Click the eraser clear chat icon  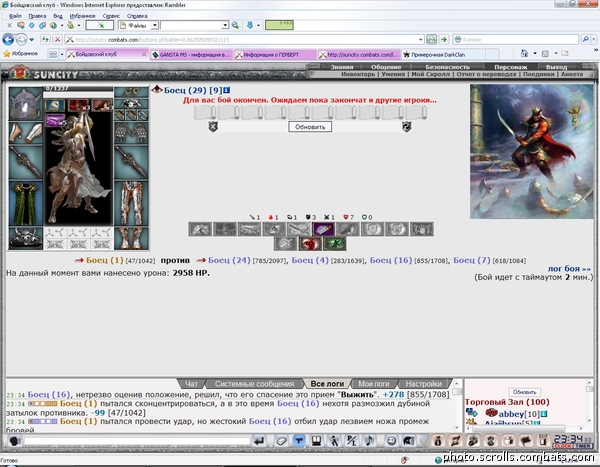pyautogui.click(x=281, y=441)
